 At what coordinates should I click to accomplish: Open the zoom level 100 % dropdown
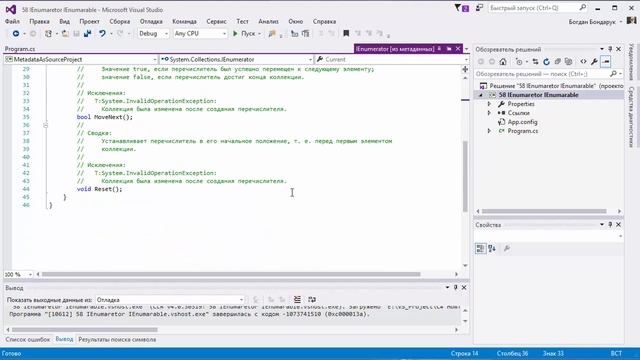point(18,274)
